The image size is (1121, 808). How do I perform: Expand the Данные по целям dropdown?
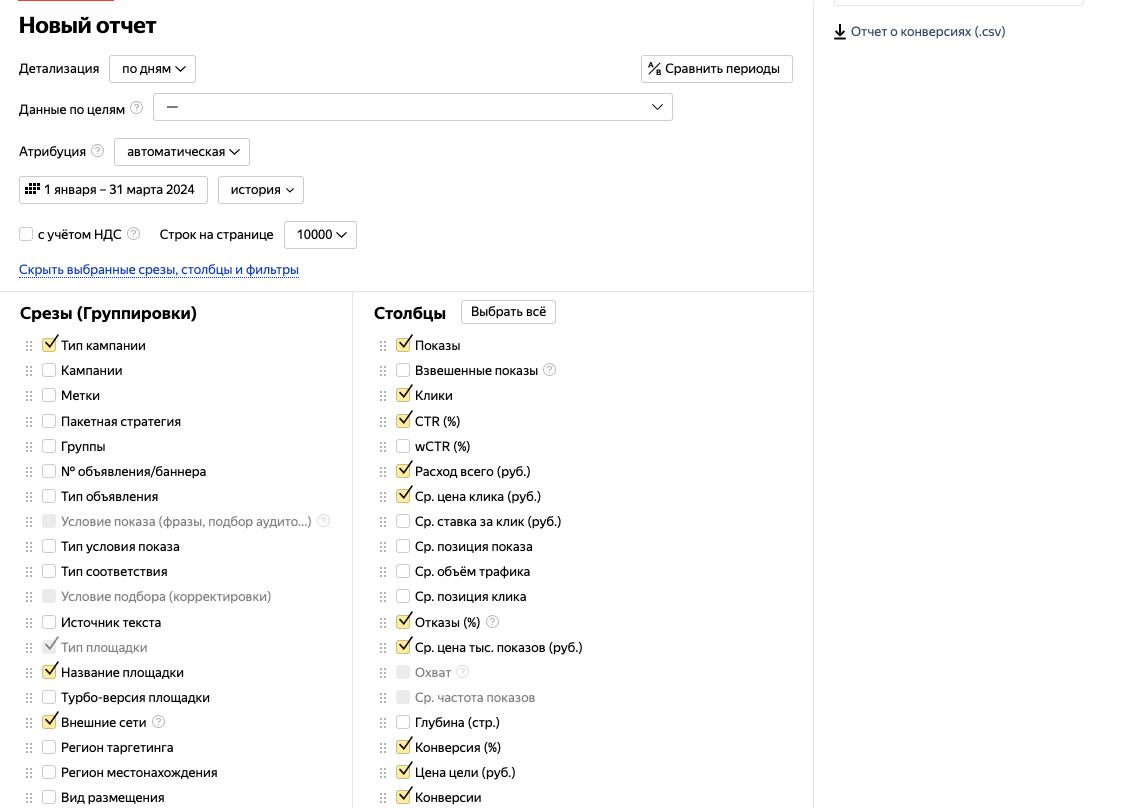412,107
